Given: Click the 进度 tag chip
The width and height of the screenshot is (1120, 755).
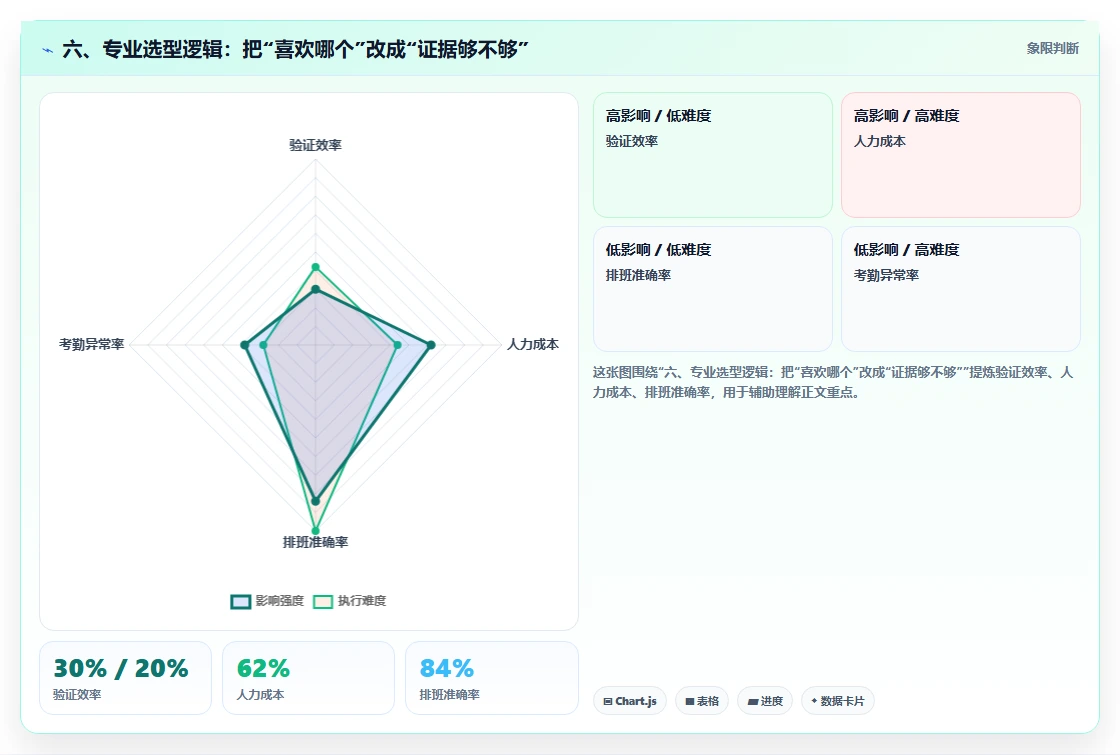Looking at the screenshot, I should 765,701.
